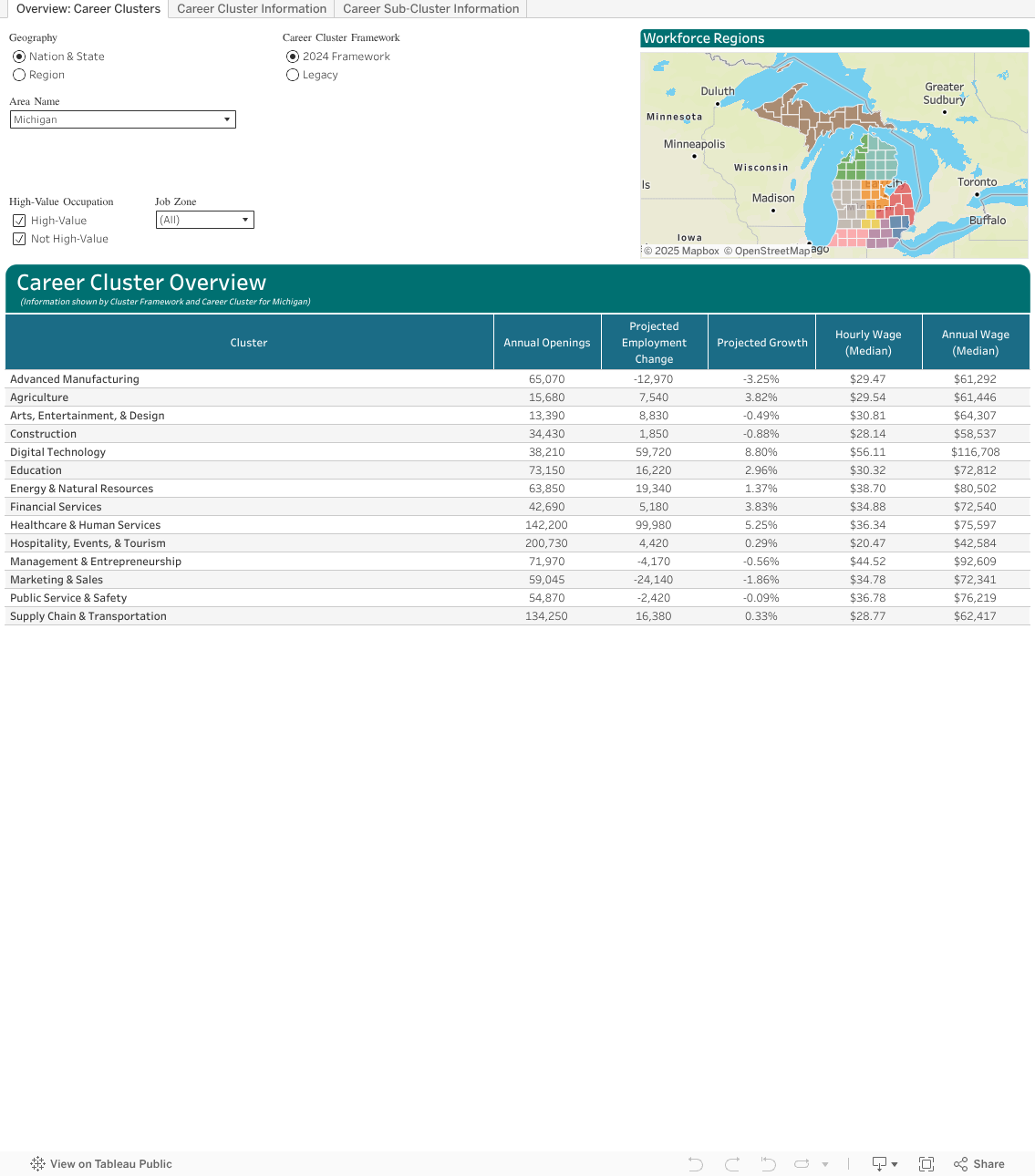The height and width of the screenshot is (1176, 1035).
Task: Click the Projected Growth column header
Action: 762,343
